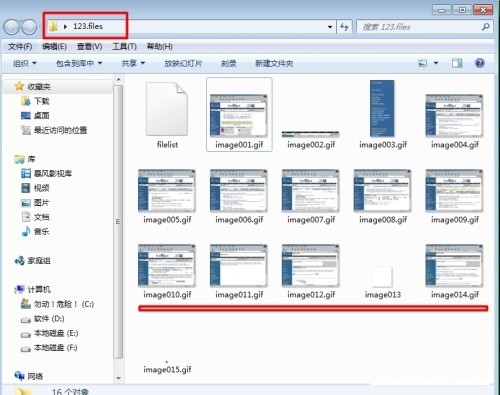The height and width of the screenshot is (395, 500).
Task: Open the 查看(V) menu
Action: click(x=89, y=46)
